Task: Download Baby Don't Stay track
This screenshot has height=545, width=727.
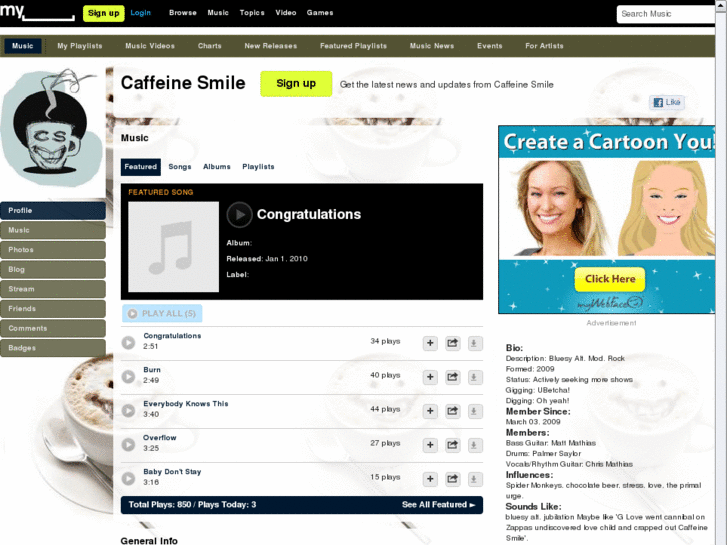Action: point(474,479)
